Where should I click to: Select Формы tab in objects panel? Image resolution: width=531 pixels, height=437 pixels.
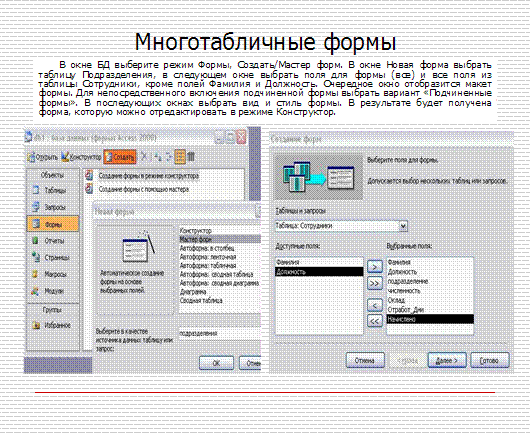point(53,224)
